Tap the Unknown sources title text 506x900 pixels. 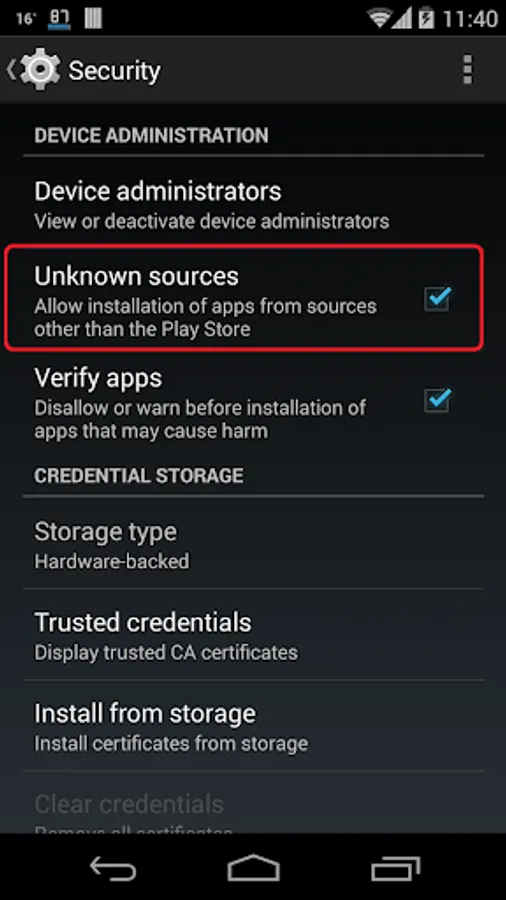[137, 276]
